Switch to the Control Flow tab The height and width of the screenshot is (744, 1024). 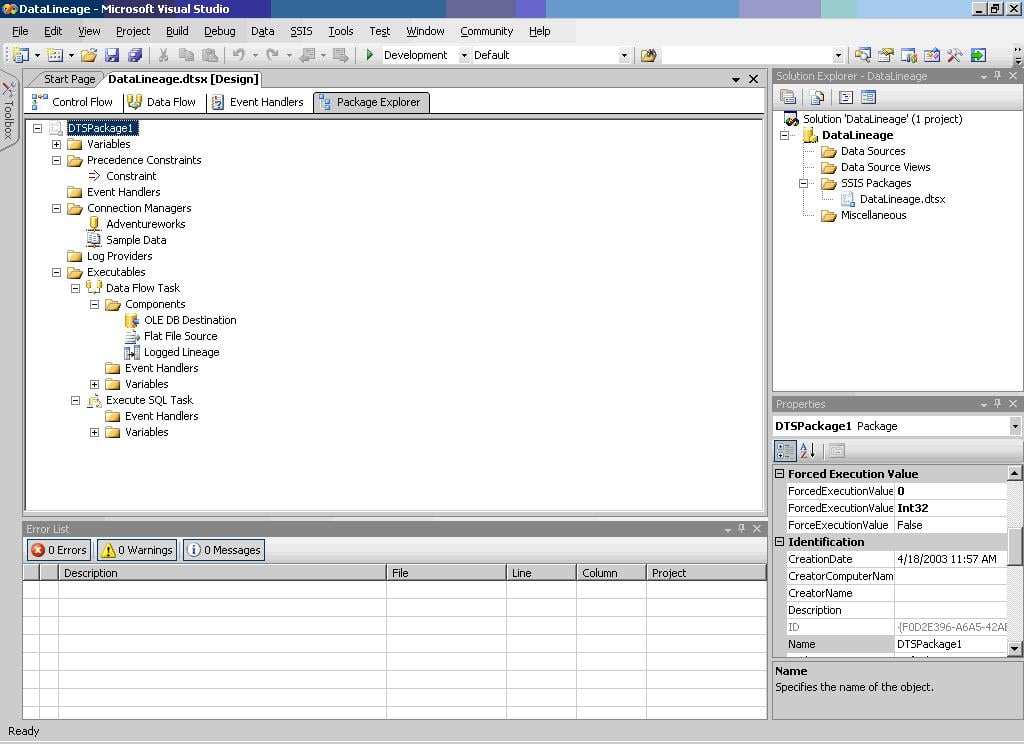pos(72,102)
